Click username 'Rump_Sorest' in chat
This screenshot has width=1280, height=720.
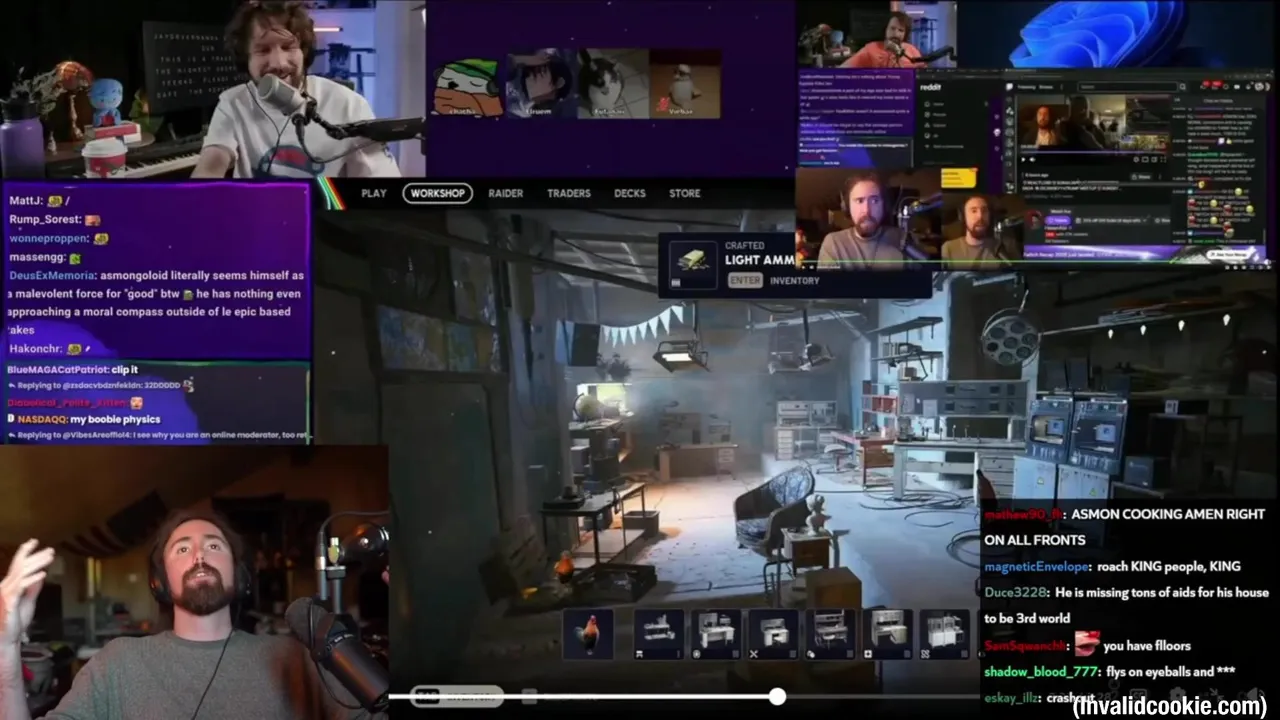click(44, 219)
